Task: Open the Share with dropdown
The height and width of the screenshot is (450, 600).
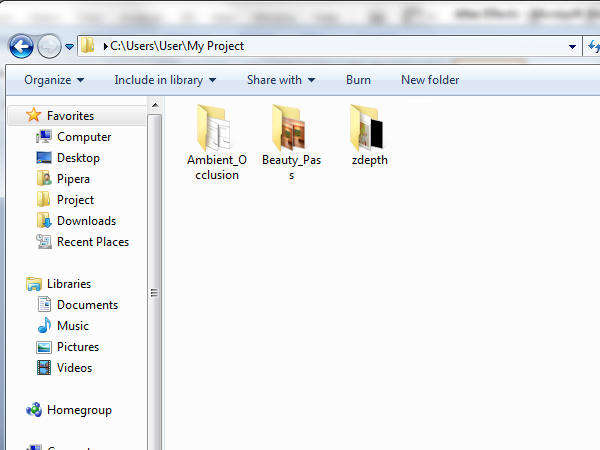Action: pos(281,80)
